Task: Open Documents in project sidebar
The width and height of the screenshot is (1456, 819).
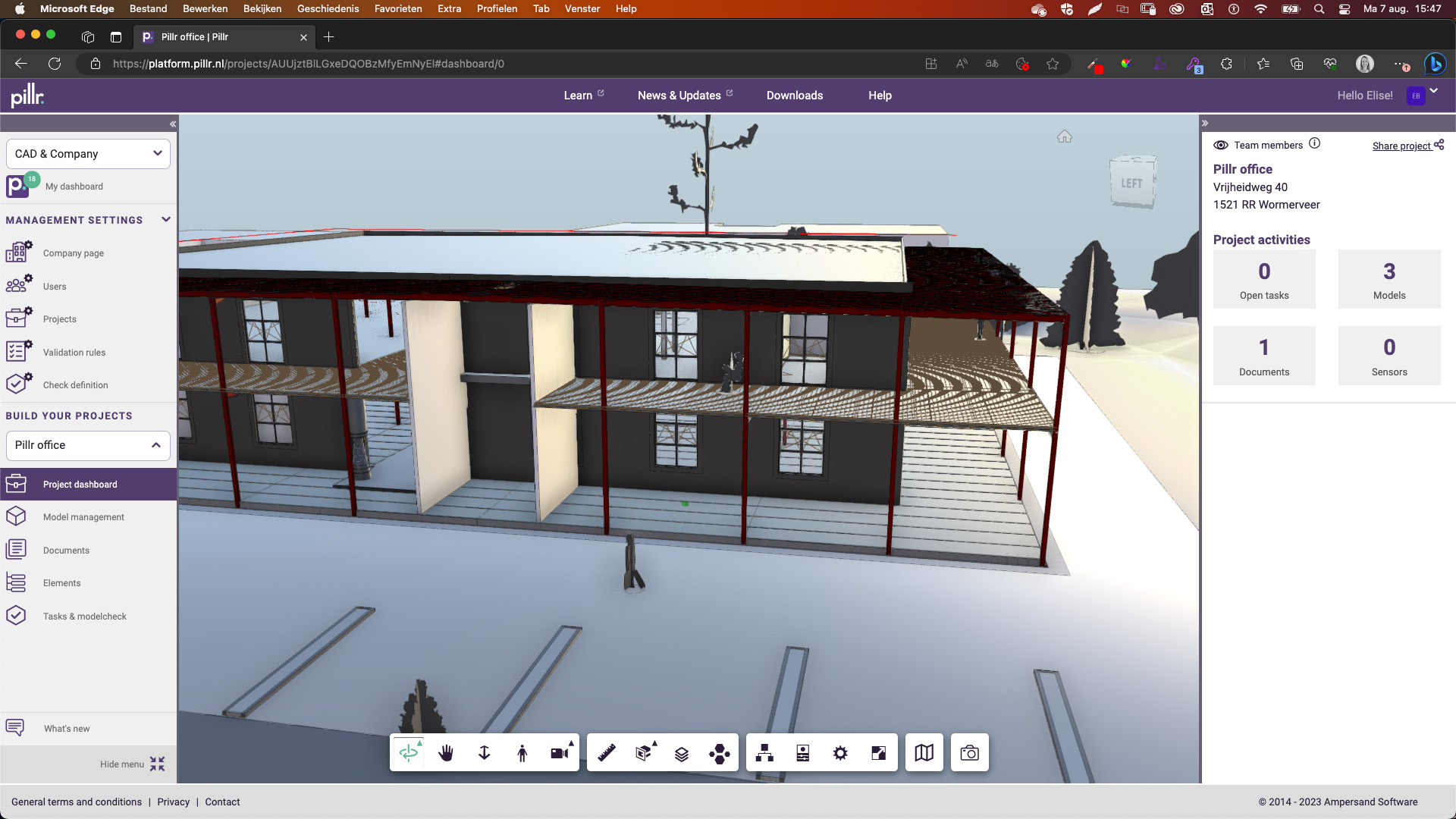Action: (x=66, y=550)
